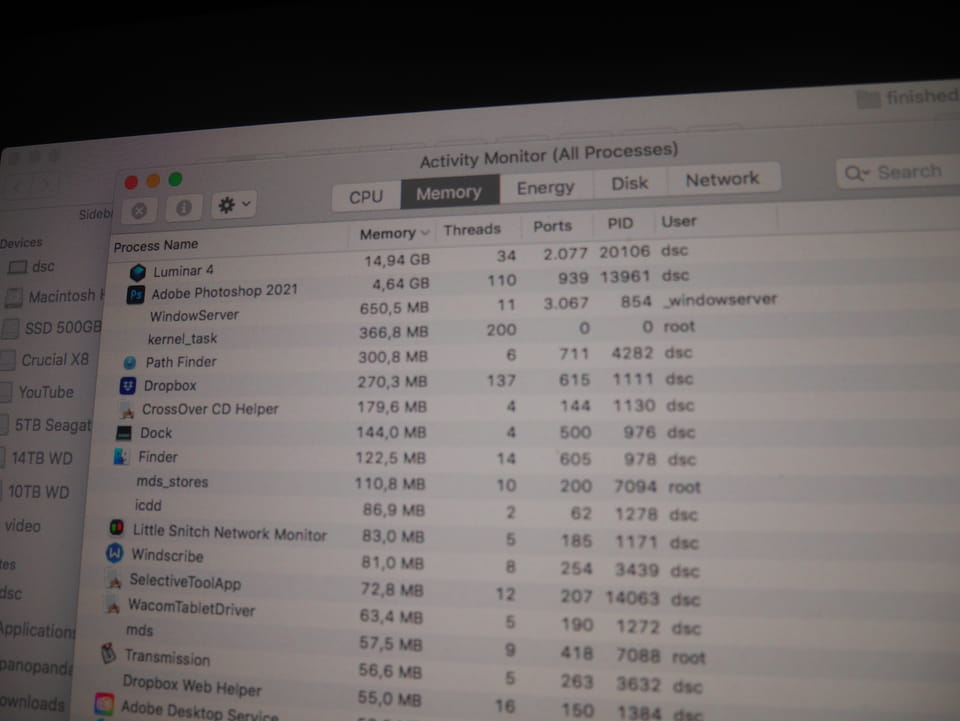960x721 pixels.
Task: Click the Adobe Photoshop 2021 icon
Action: pos(136,295)
